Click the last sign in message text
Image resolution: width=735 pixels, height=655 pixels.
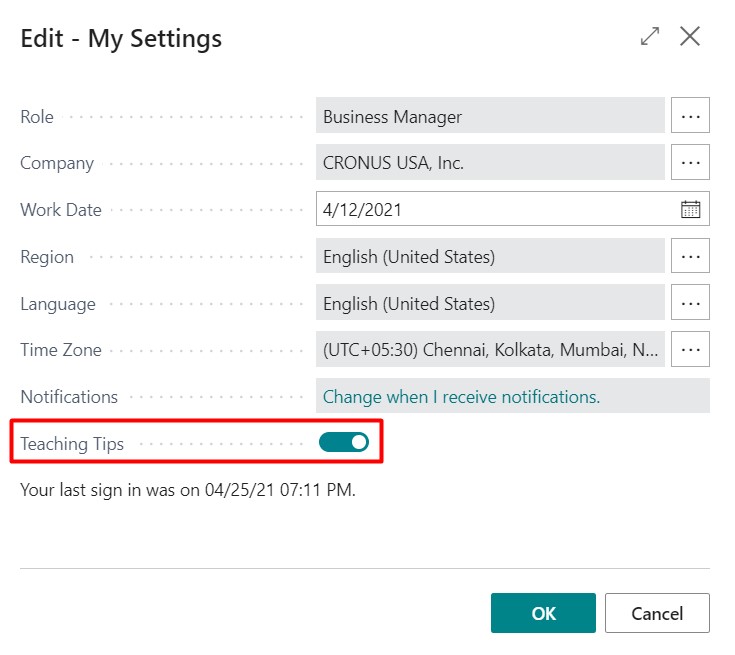click(188, 491)
